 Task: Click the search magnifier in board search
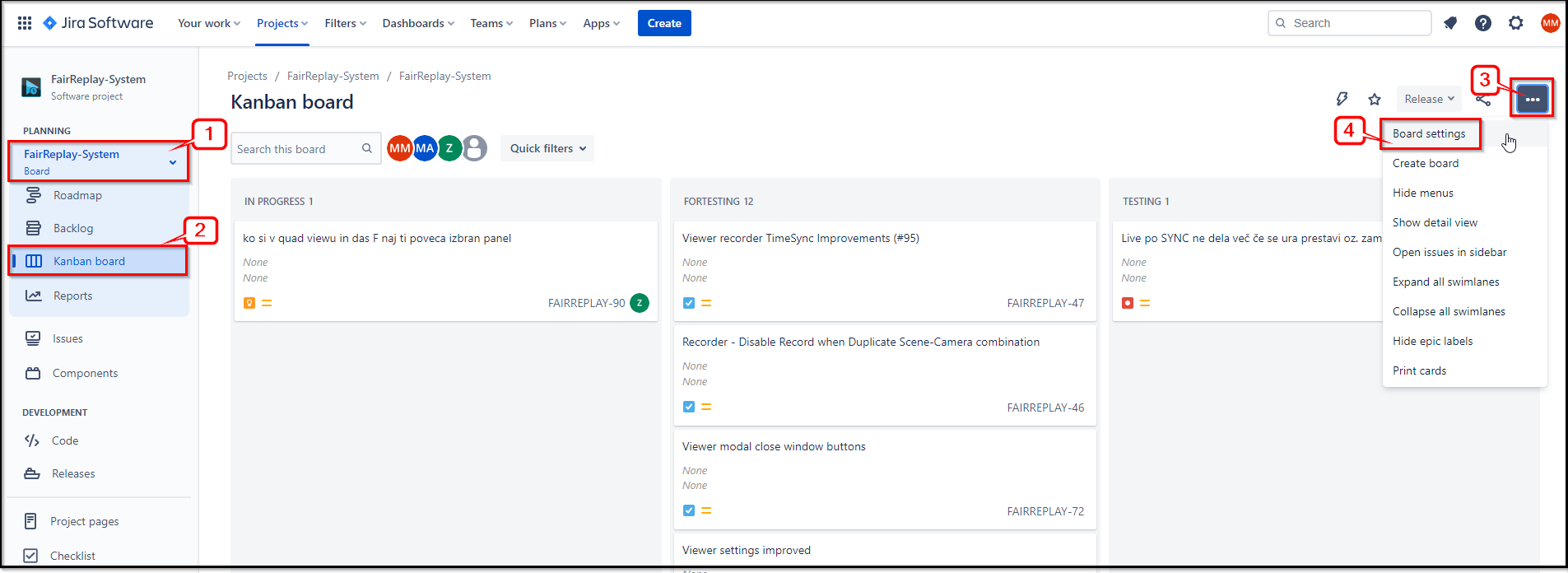pos(367,148)
